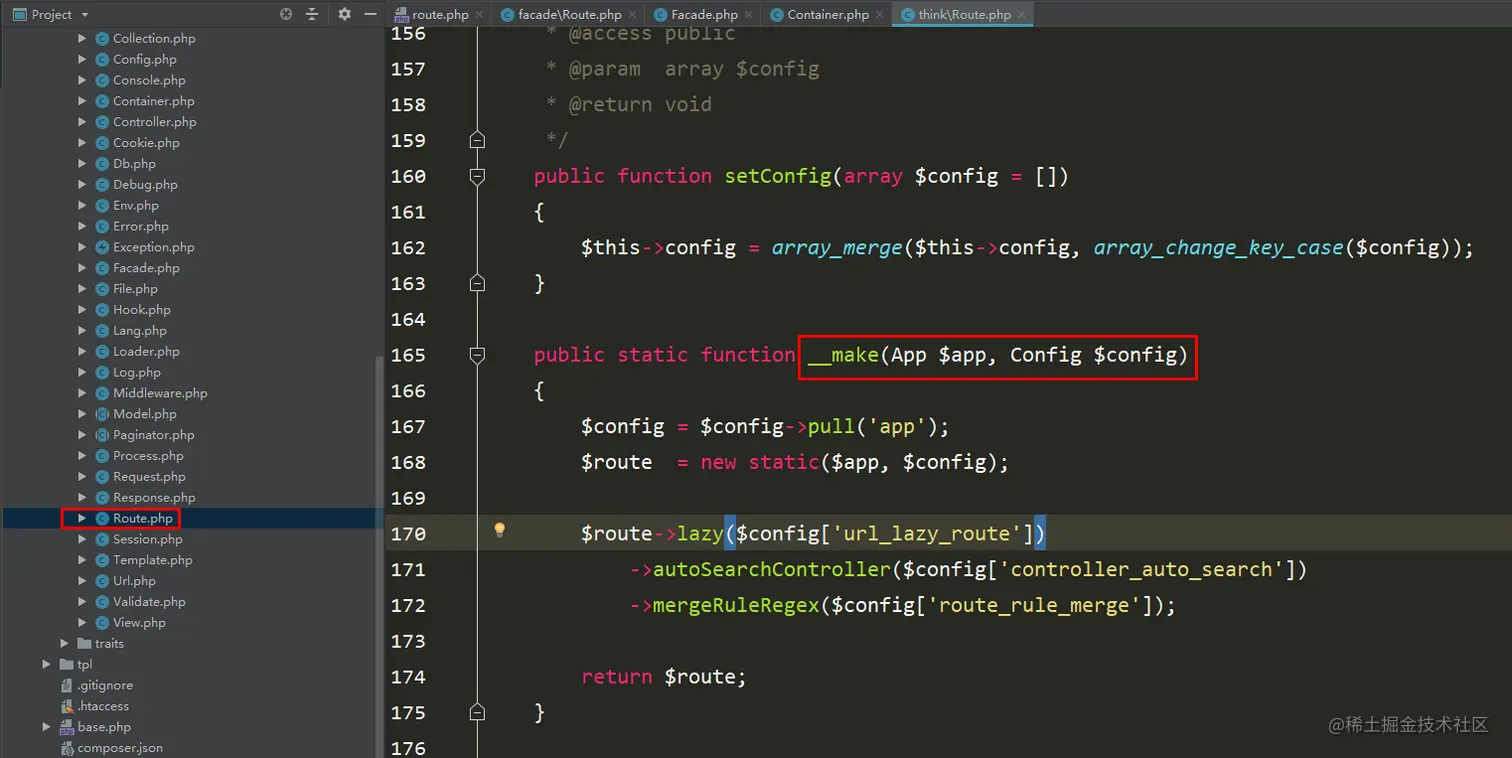This screenshot has height=758, width=1512.
Task: Click the Session.php class icon
Action: 102,539
